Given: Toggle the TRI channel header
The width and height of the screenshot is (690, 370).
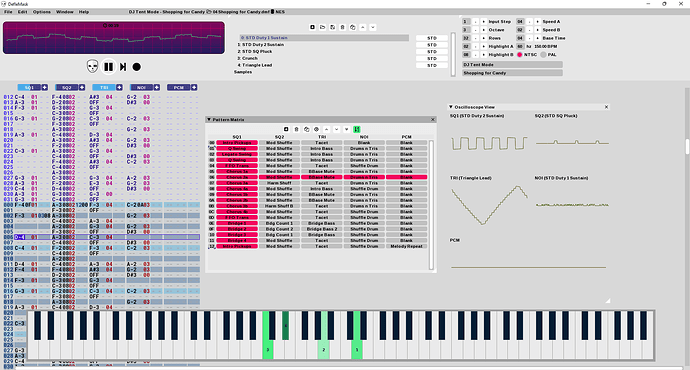Looking at the screenshot, I should coord(104,88).
